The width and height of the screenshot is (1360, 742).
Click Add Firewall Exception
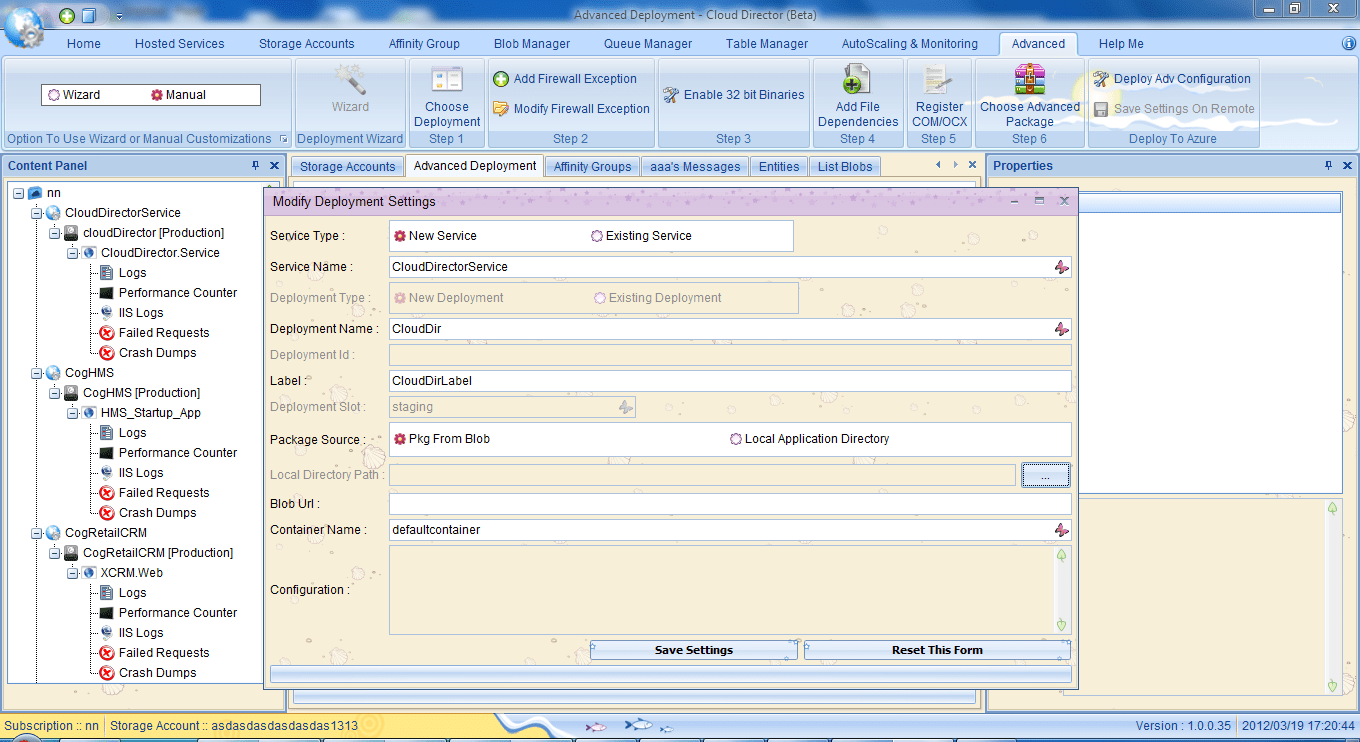tap(565, 79)
